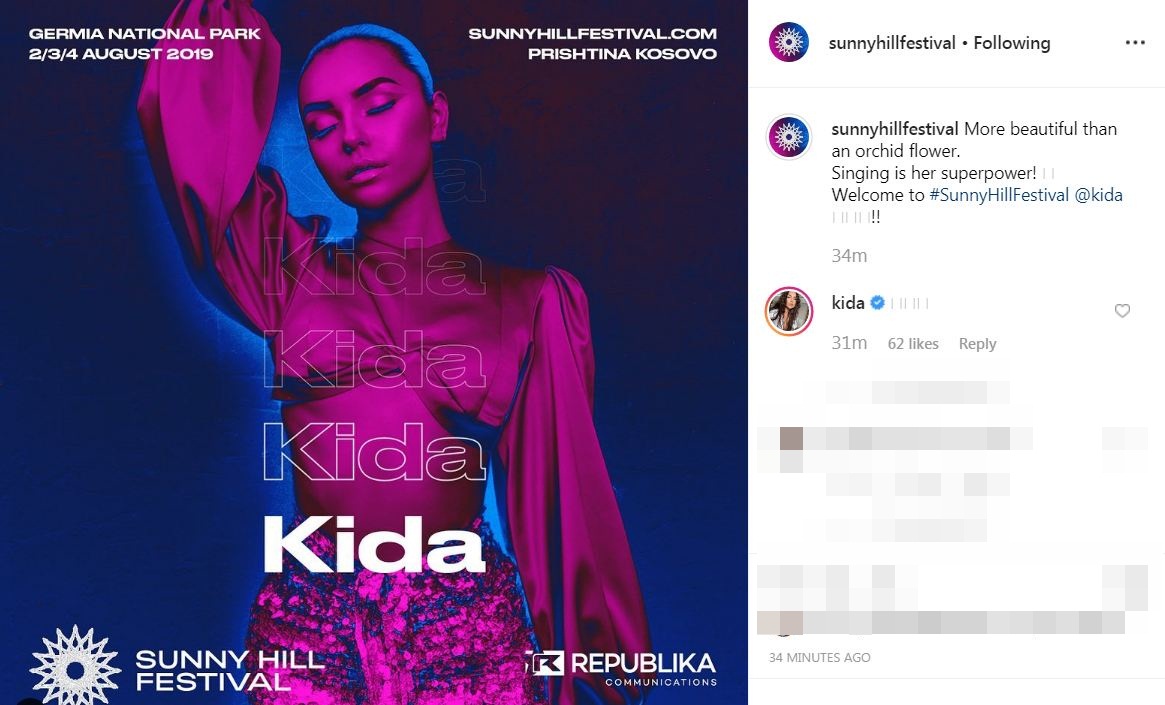Click the Sunny Hill Festival sunburst logo

click(x=76, y=667)
